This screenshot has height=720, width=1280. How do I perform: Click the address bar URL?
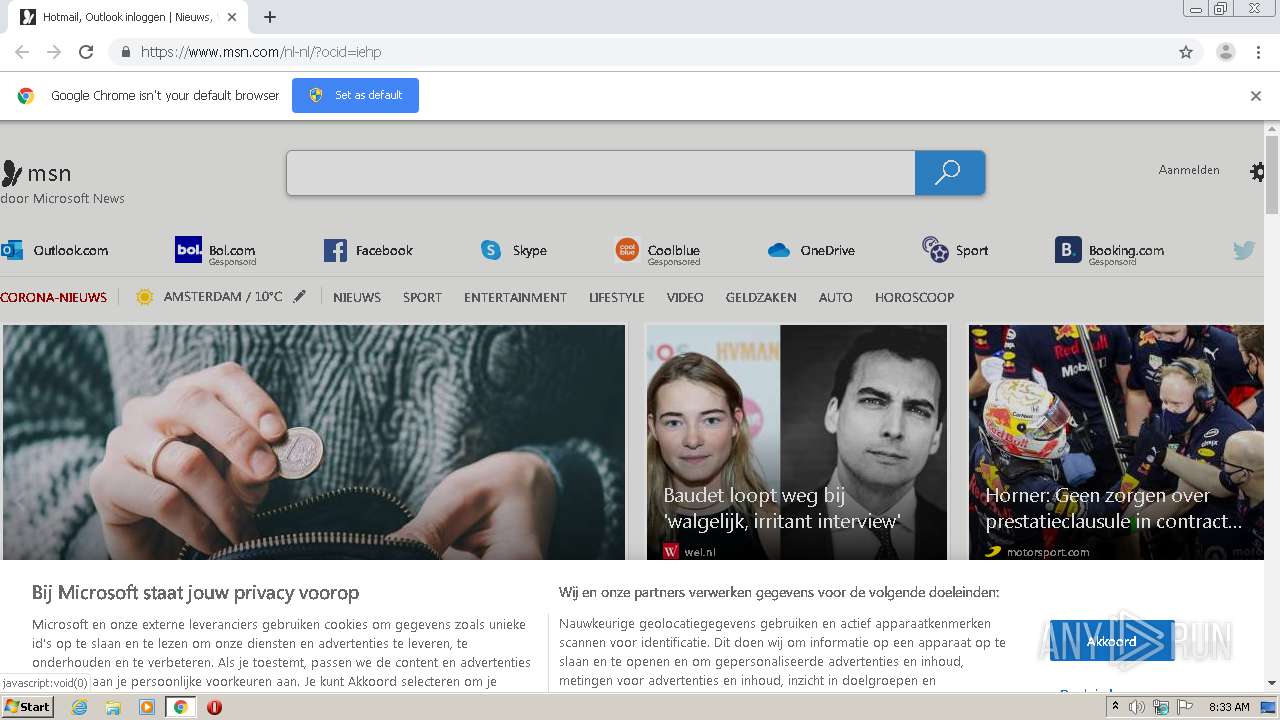tap(261, 52)
